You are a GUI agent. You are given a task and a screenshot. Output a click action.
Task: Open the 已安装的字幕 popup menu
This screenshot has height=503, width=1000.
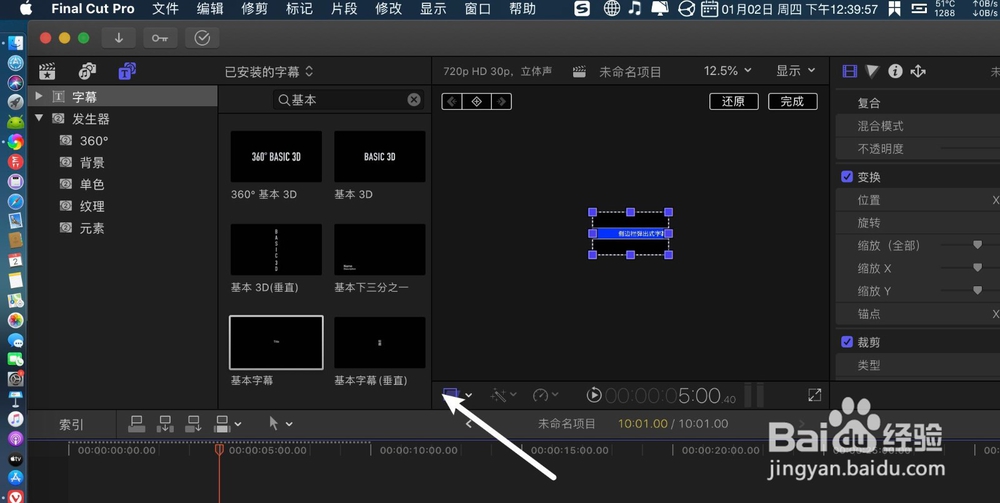click(268, 72)
